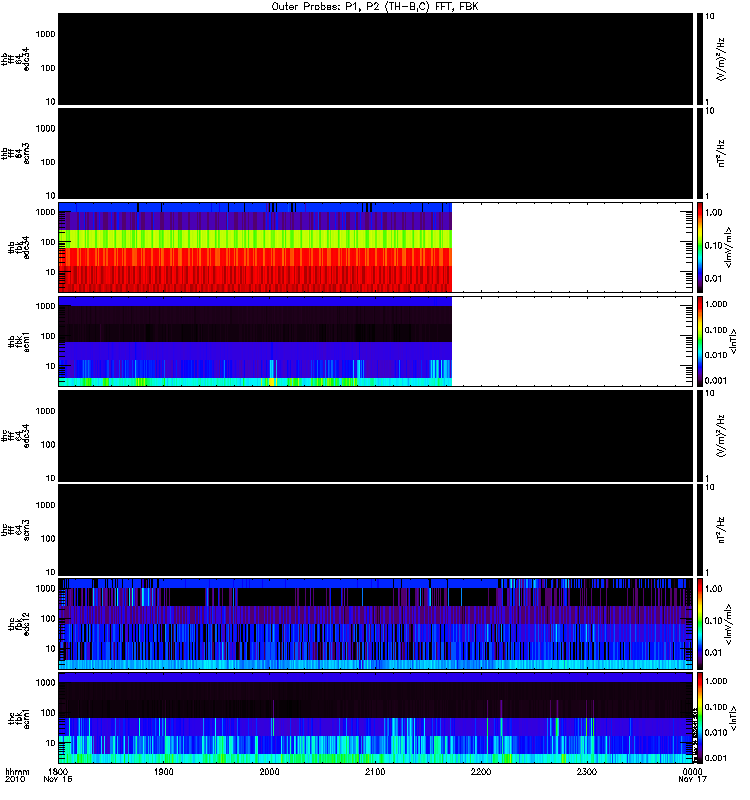Click the 2300 time axis label
Viewport: 750px width, 800px height.
click(x=587, y=771)
